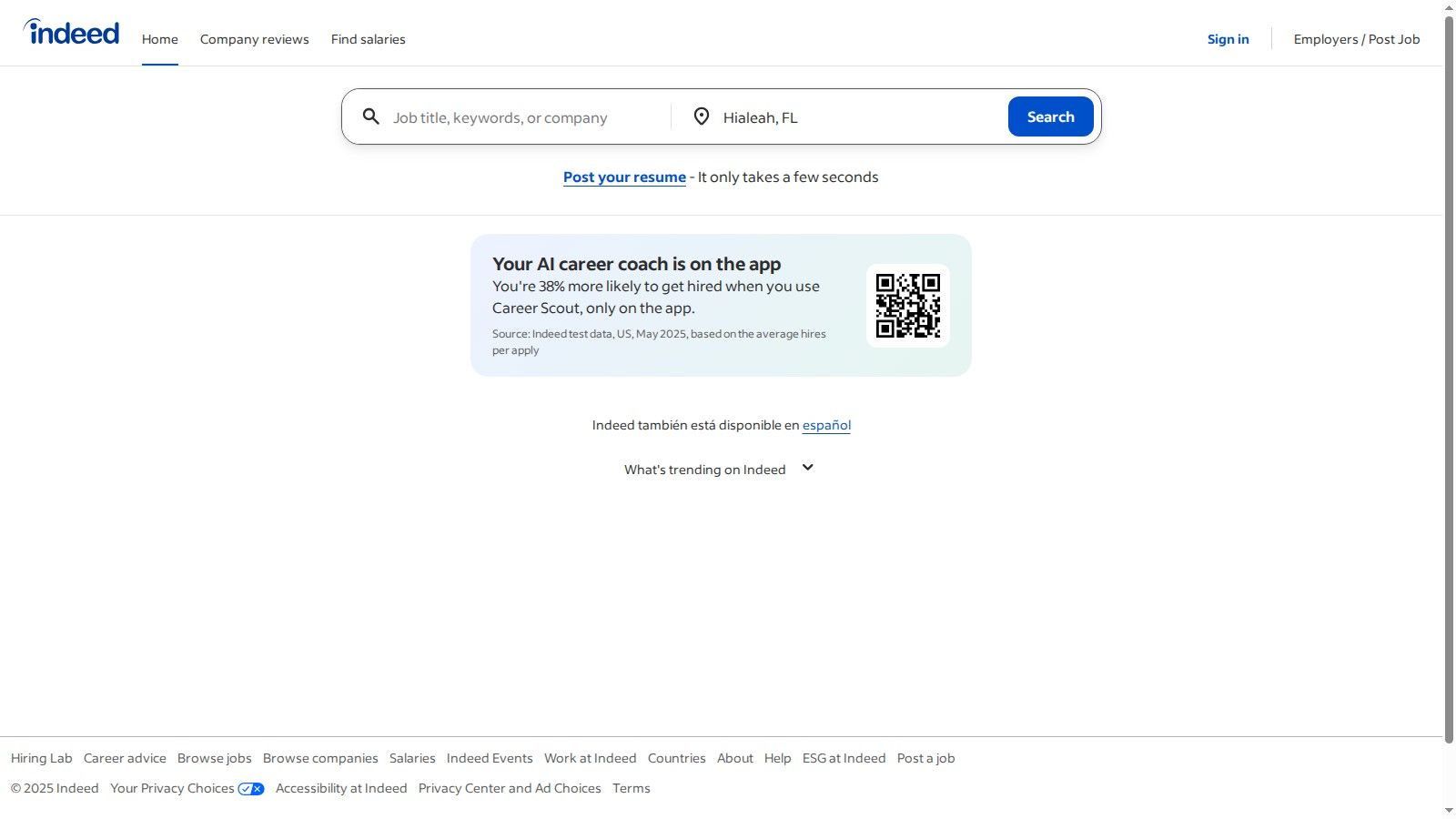Open Help footer link
The image size is (1456, 819).
tap(778, 758)
